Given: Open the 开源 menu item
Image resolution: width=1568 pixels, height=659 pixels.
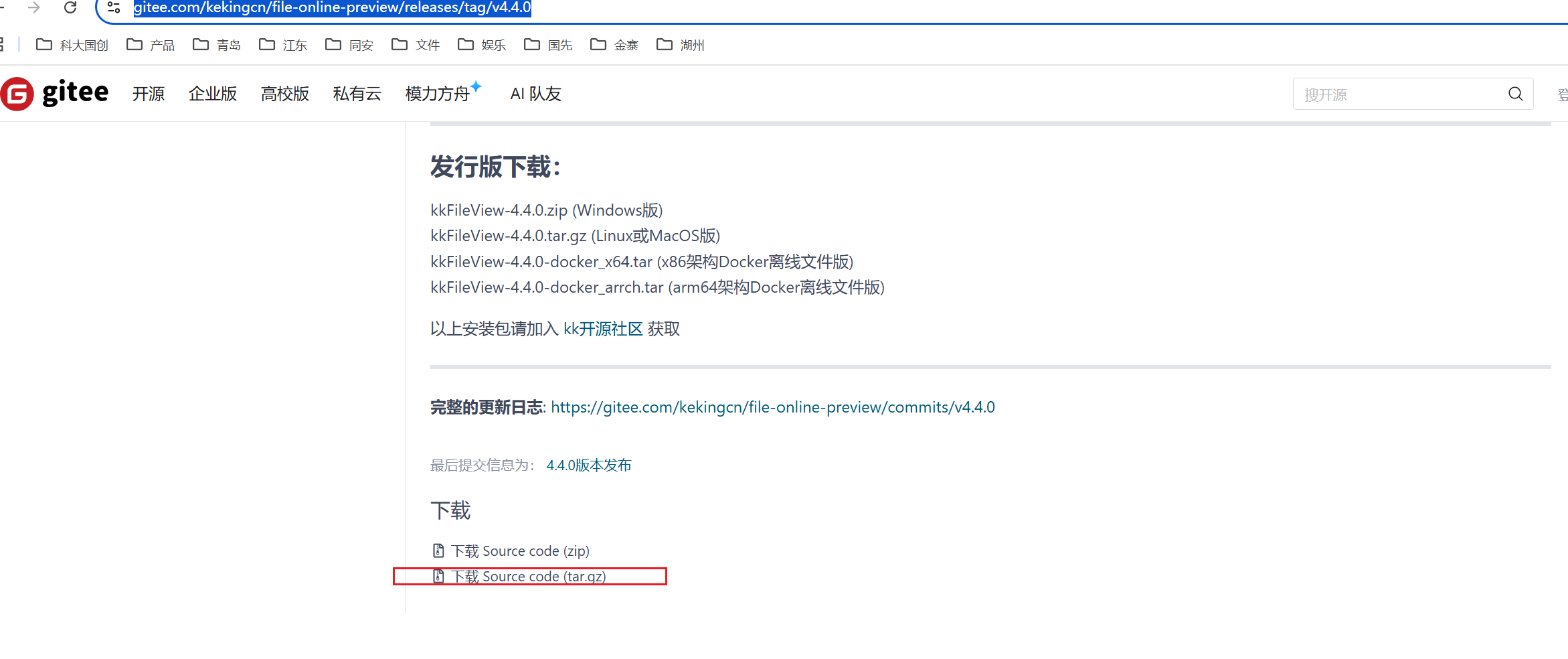Looking at the screenshot, I should click(x=149, y=94).
